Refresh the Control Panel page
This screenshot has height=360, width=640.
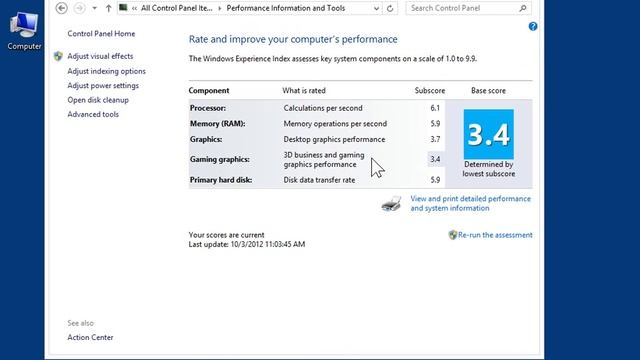pos(390,8)
